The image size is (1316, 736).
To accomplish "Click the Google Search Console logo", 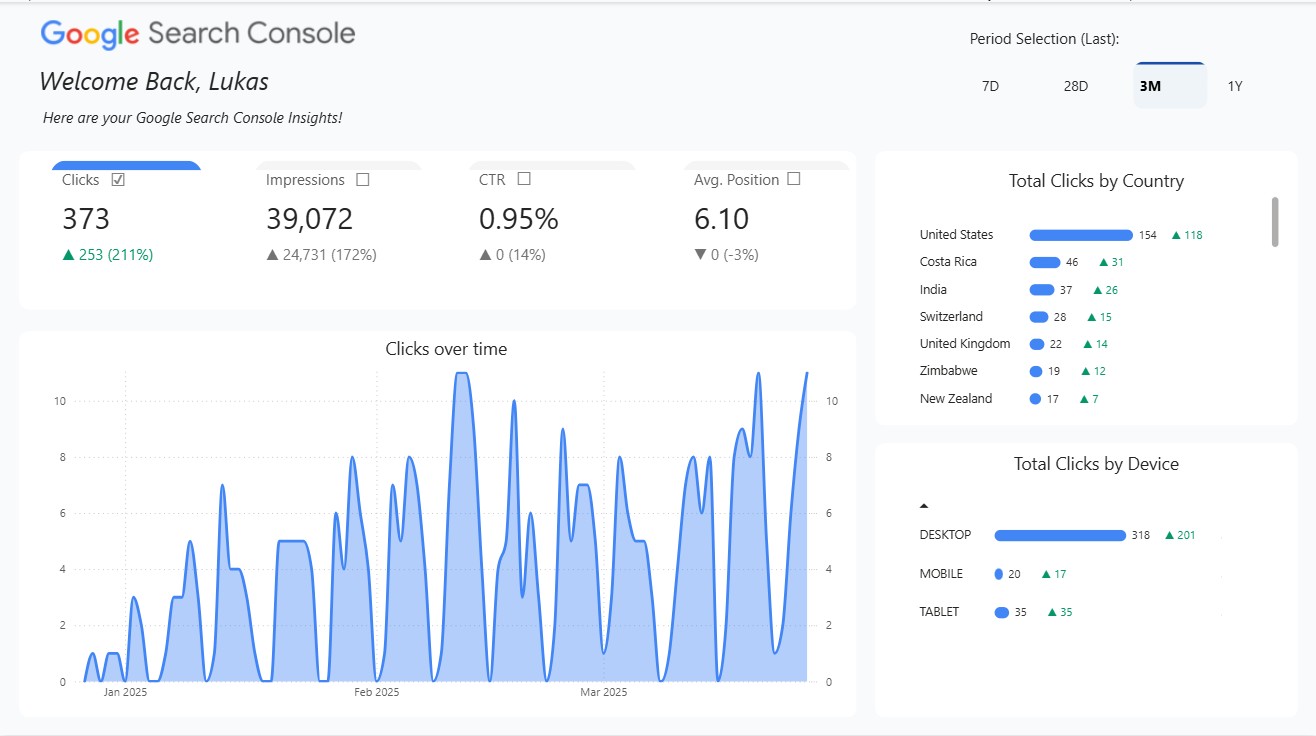I will (x=196, y=32).
